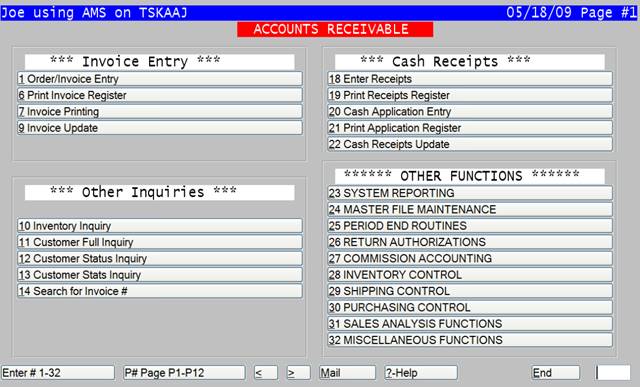Viewport: 640px width, 387px height.
Task: Open 23 SYSTEM REPORTING
Action: click(x=470, y=193)
